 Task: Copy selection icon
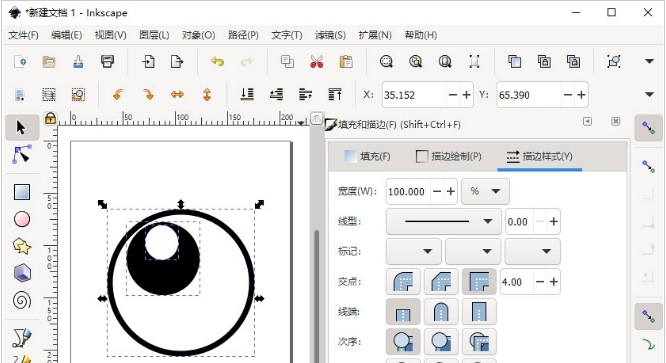tap(287, 62)
